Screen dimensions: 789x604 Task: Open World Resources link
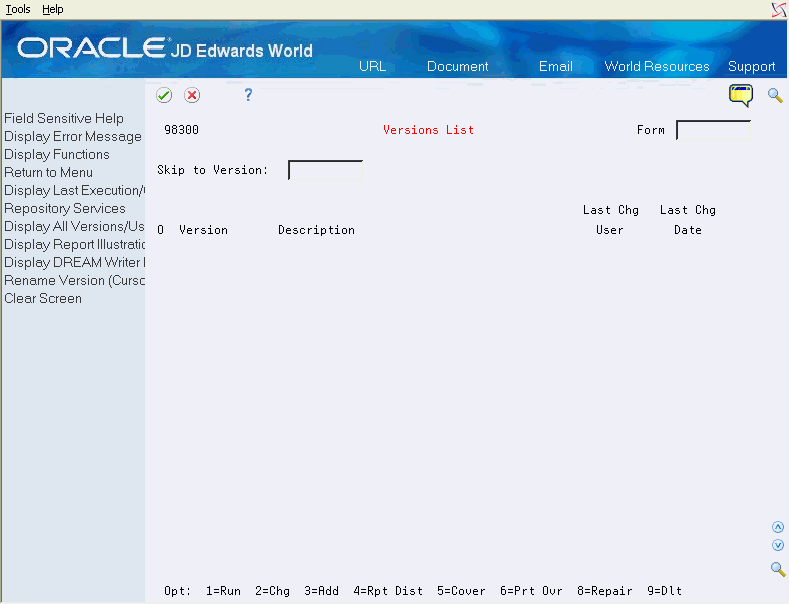(x=657, y=66)
